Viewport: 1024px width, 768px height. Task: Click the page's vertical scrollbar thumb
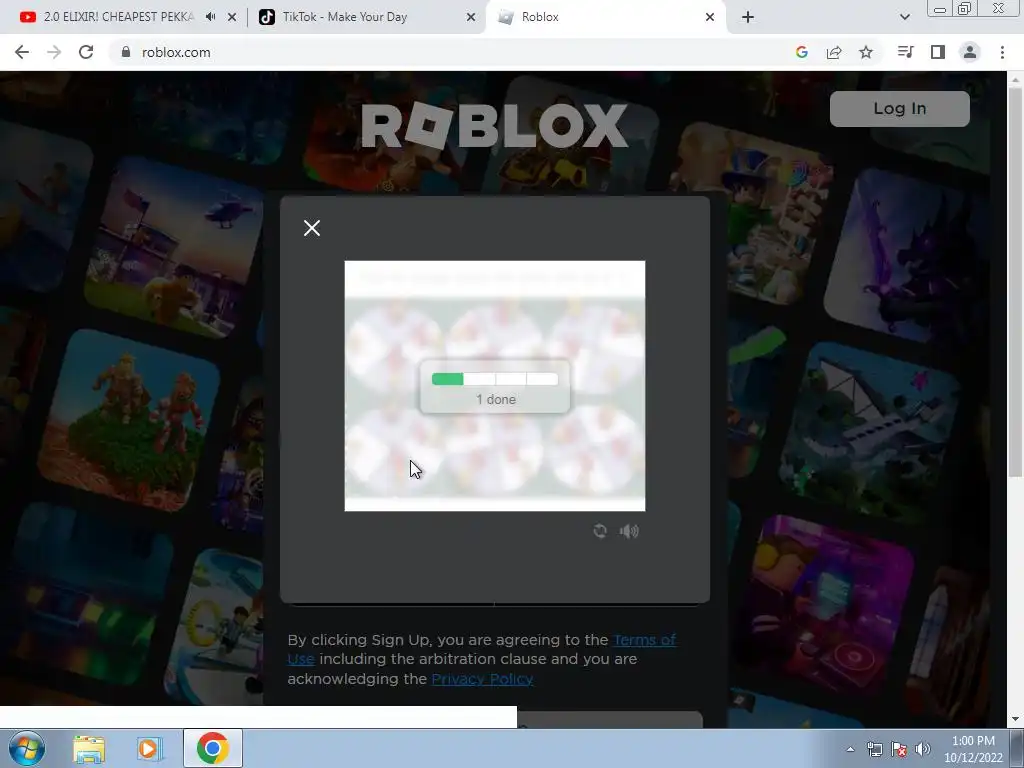pos(1015,281)
